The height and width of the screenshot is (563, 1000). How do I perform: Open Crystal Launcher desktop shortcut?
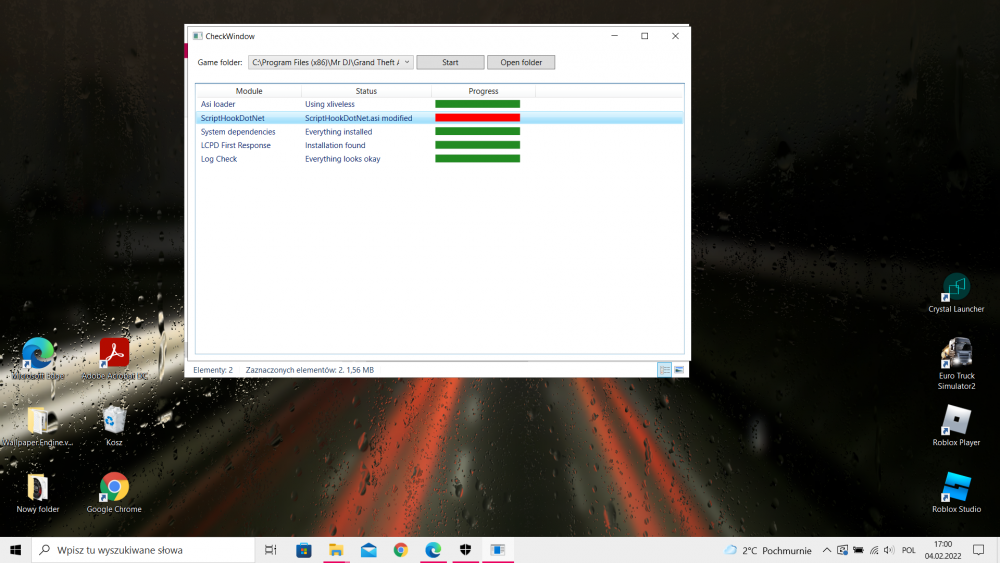tap(956, 293)
